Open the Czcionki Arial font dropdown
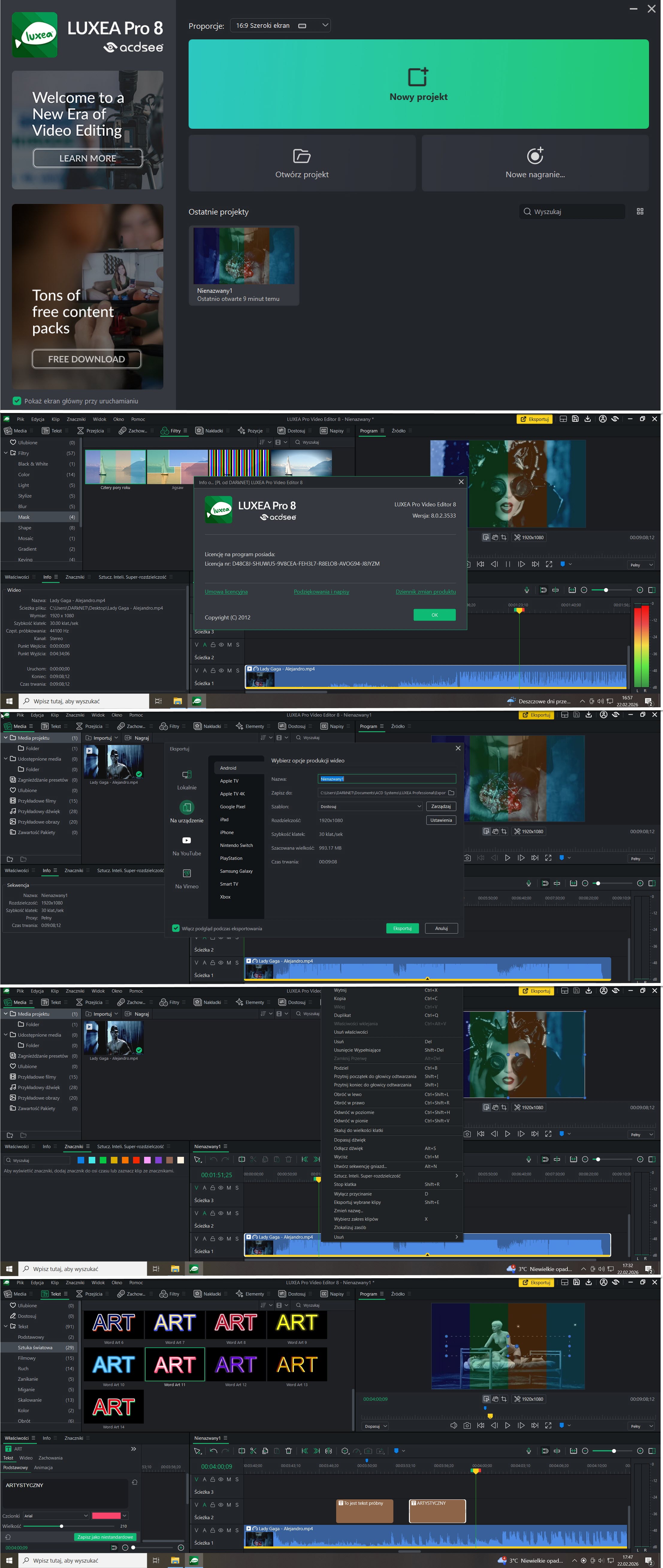 56,1516
